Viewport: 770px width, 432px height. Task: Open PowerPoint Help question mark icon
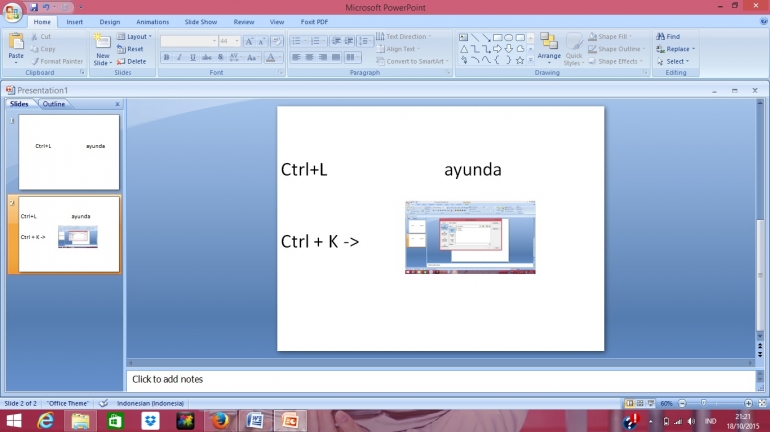pyautogui.click(x=764, y=22)
